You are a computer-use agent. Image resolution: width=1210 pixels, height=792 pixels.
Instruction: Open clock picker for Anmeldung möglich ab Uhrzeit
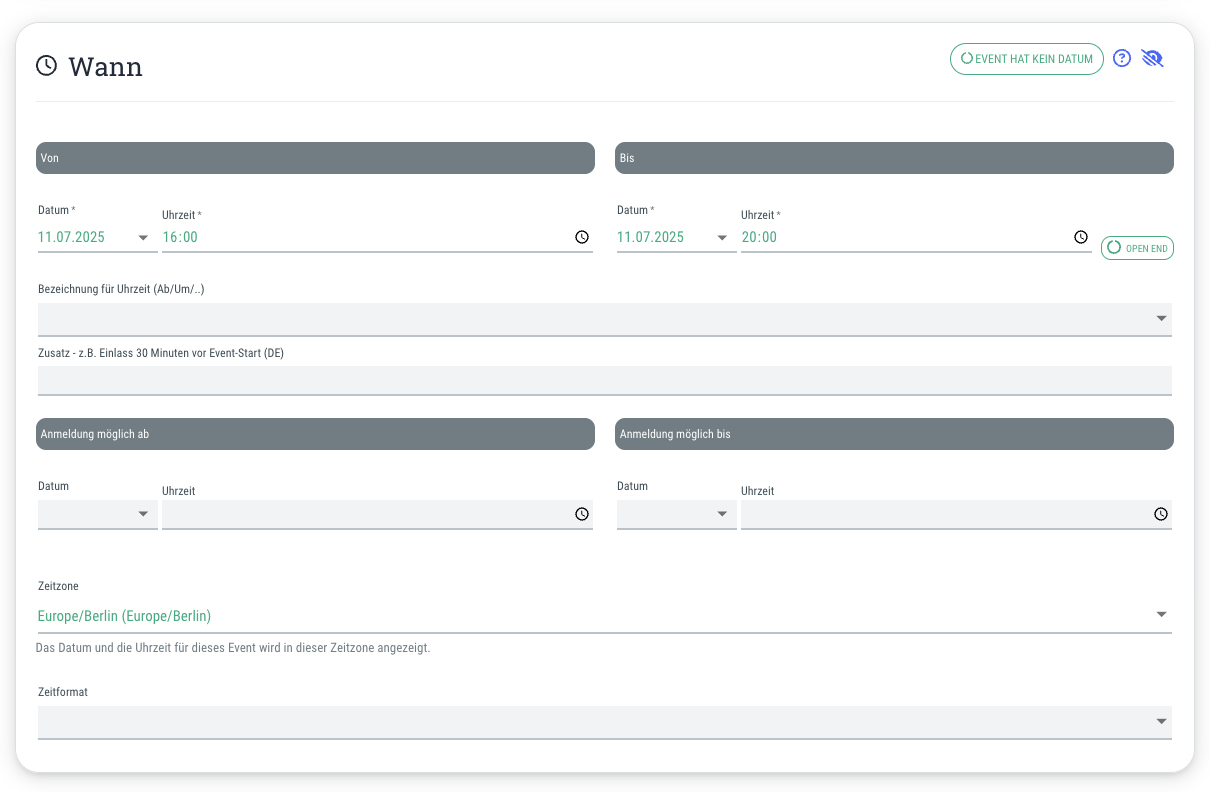click(582, 514)
